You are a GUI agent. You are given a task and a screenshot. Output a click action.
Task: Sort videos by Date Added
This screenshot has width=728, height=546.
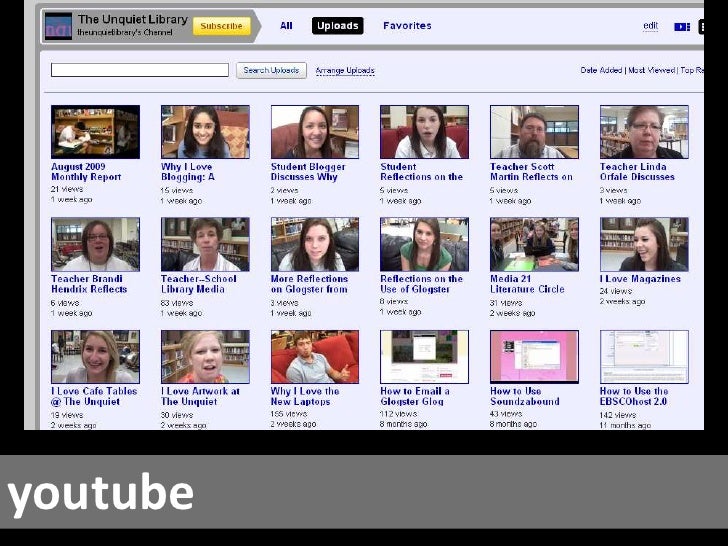click(x=602, y=71)
